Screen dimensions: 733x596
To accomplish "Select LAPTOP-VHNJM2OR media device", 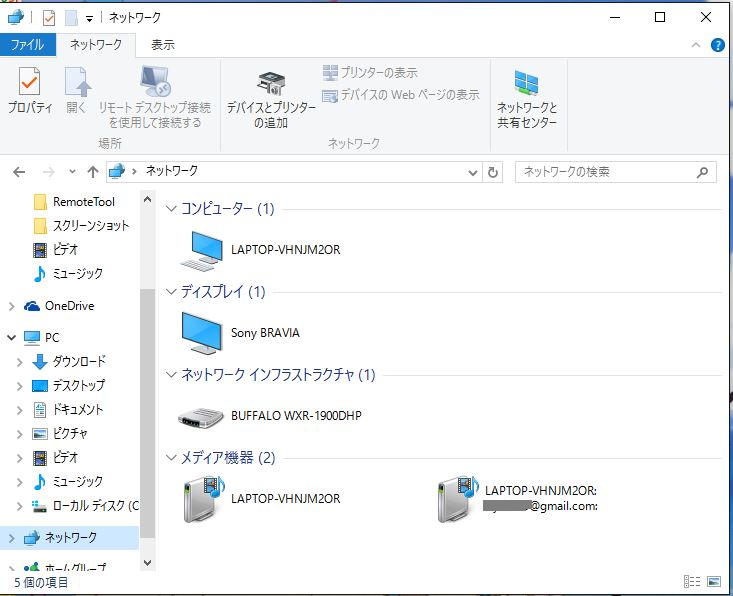I will click(262, 499).
